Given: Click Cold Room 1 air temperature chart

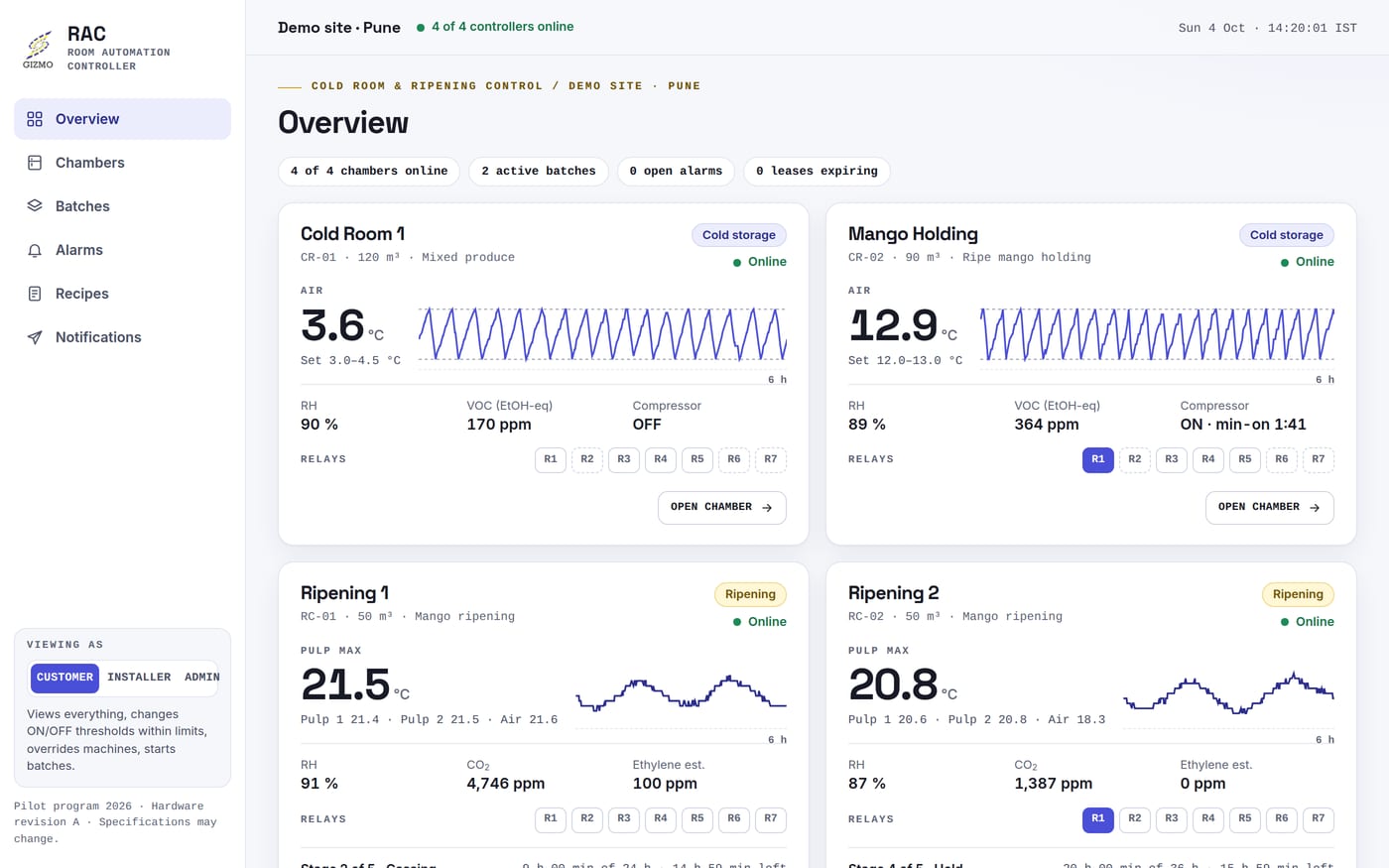Looking at the screenshot, I should 603,338.
